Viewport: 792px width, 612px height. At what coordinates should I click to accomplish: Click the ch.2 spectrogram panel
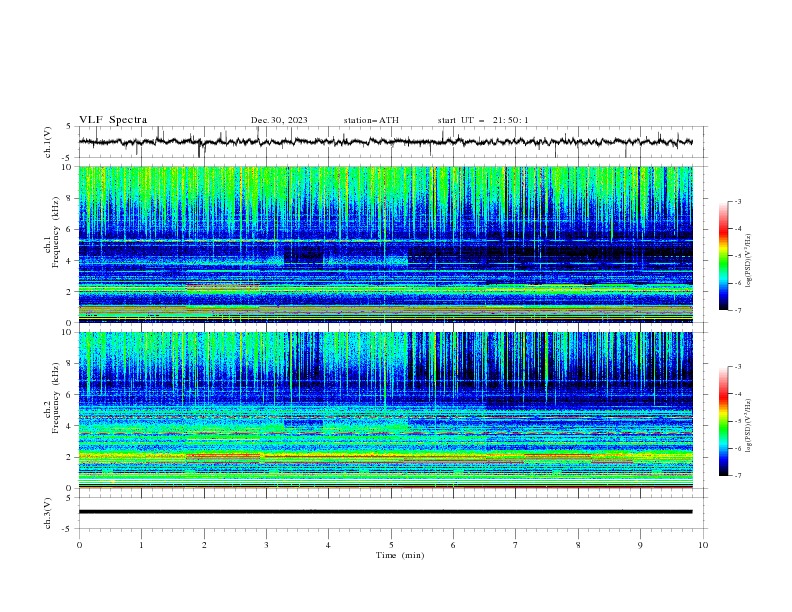(386, 410)
